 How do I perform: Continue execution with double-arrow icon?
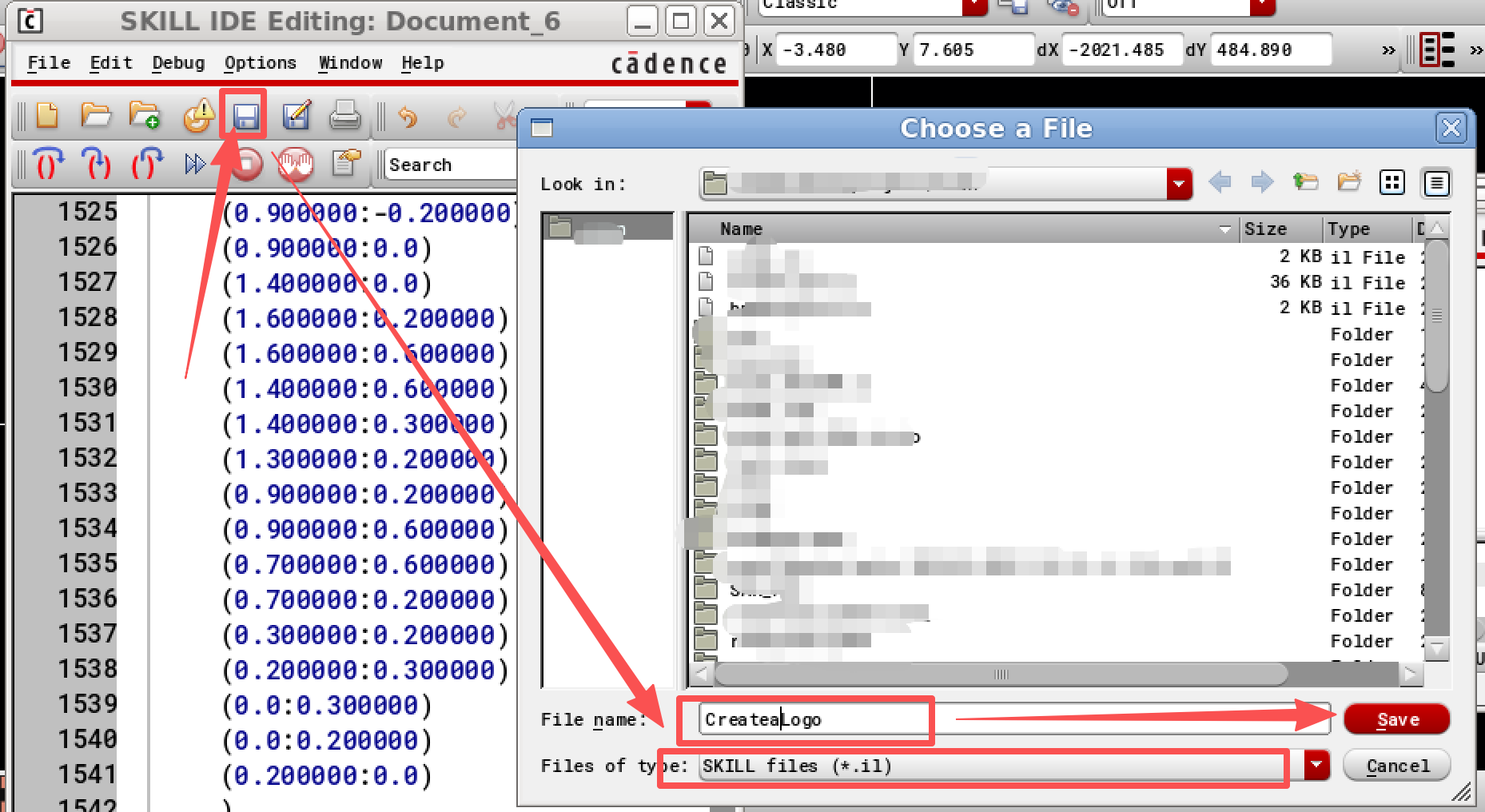click(194, 164)
